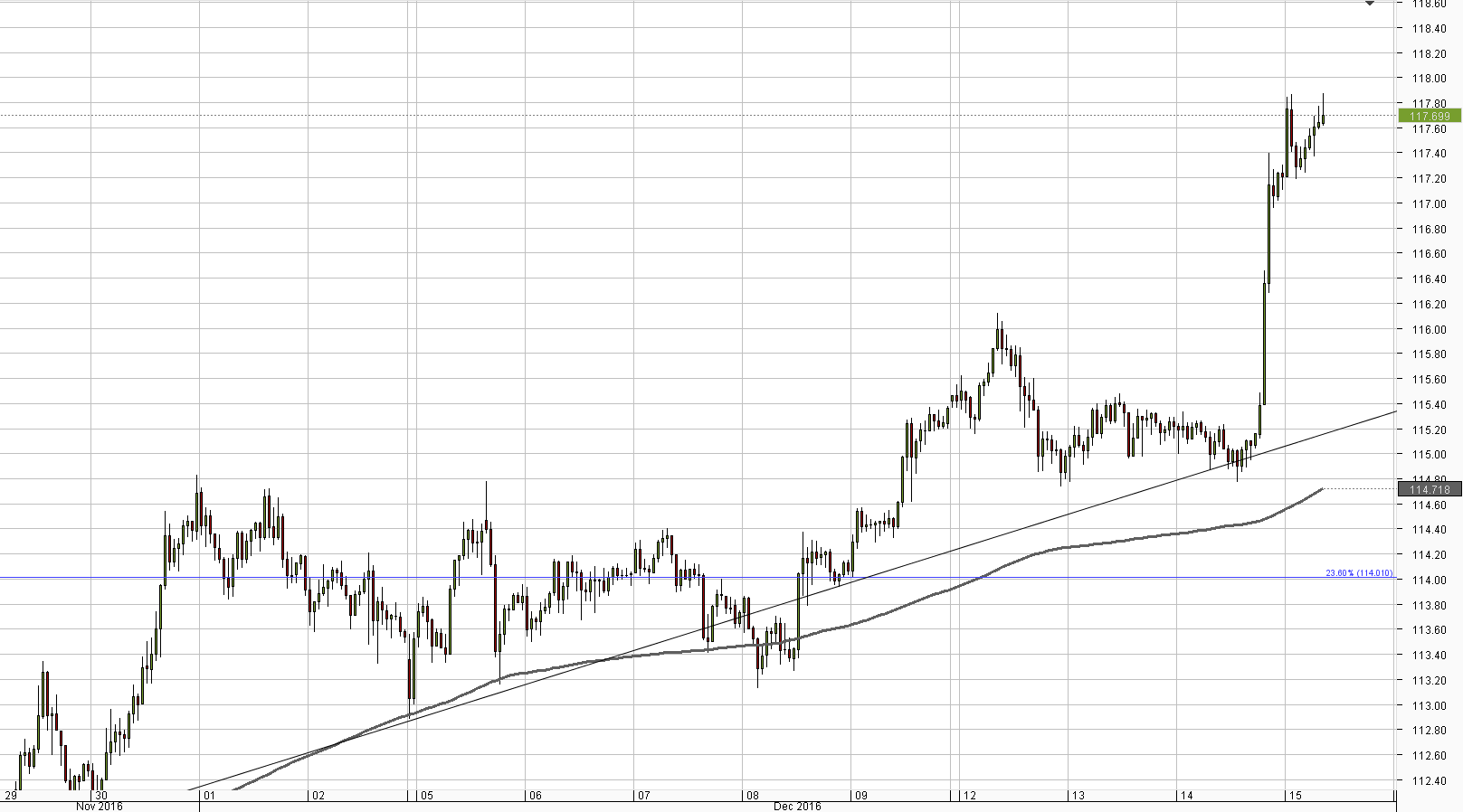Click the date label 12 on time axis
Screen dimensions: 1463x812
tap(970, 796)
